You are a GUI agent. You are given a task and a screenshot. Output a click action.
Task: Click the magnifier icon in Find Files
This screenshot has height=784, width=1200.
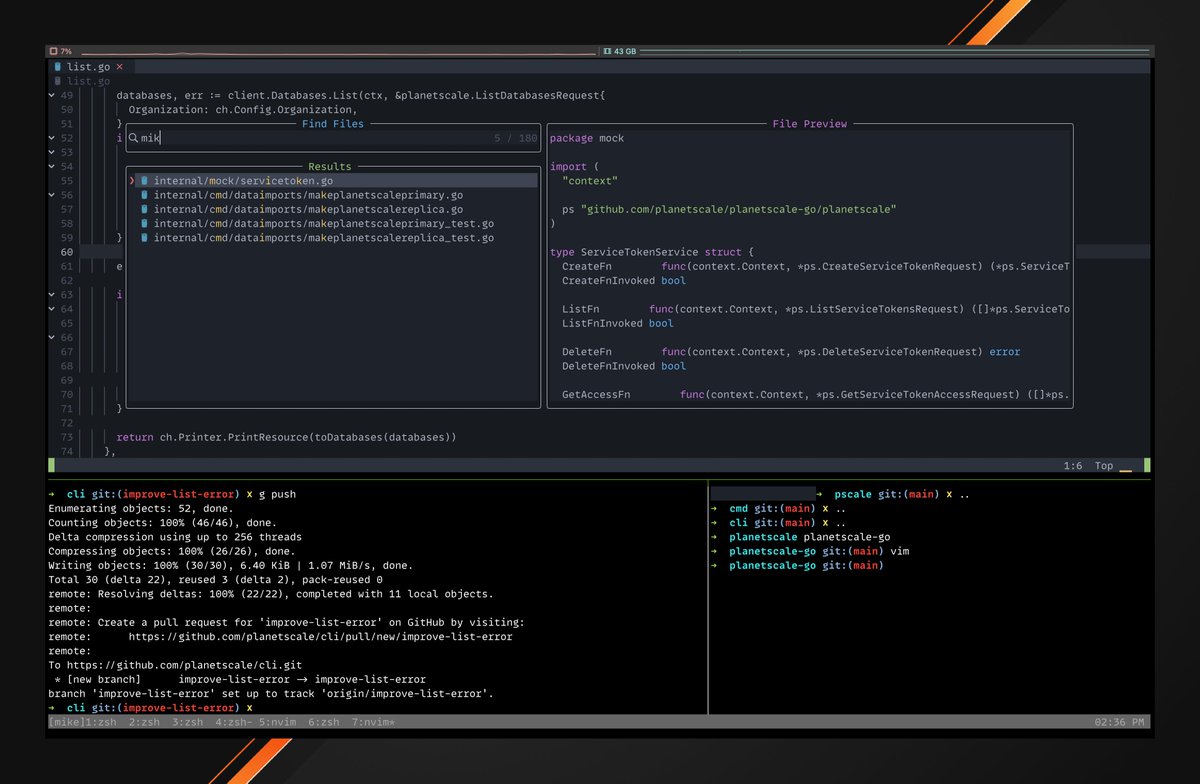pos(133,138)
